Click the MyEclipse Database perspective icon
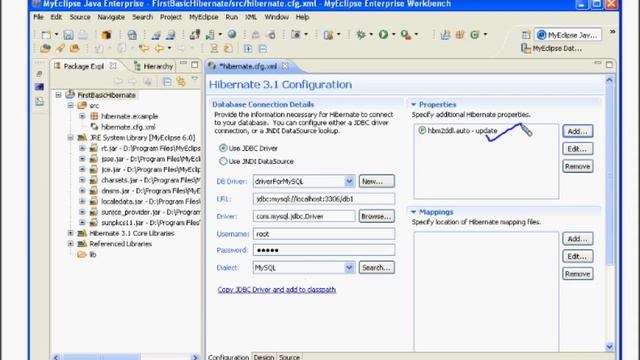This screenshot has width=640, height=360. click(x=526, y=49)
